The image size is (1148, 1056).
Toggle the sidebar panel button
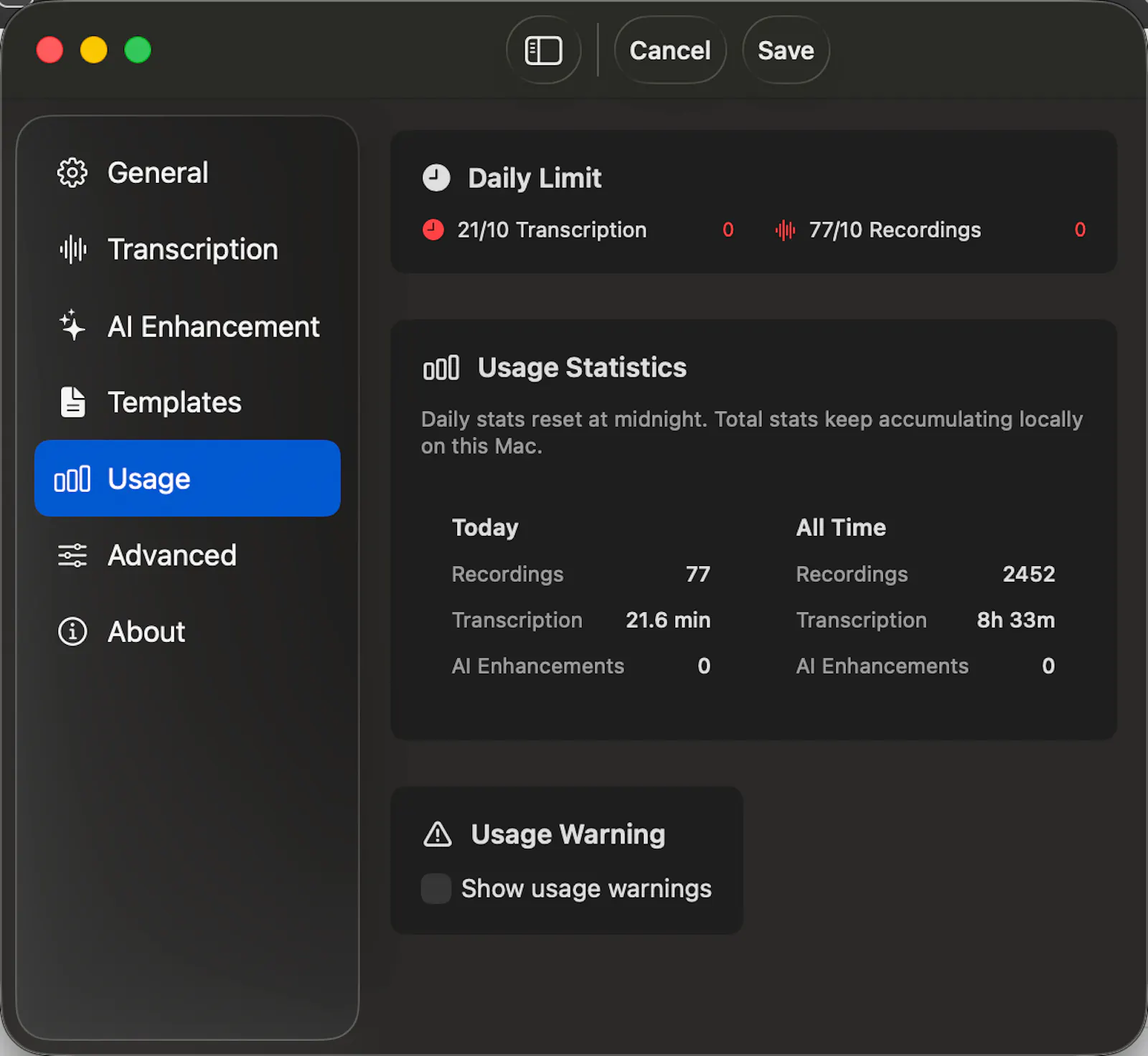(x=543, y=50)
